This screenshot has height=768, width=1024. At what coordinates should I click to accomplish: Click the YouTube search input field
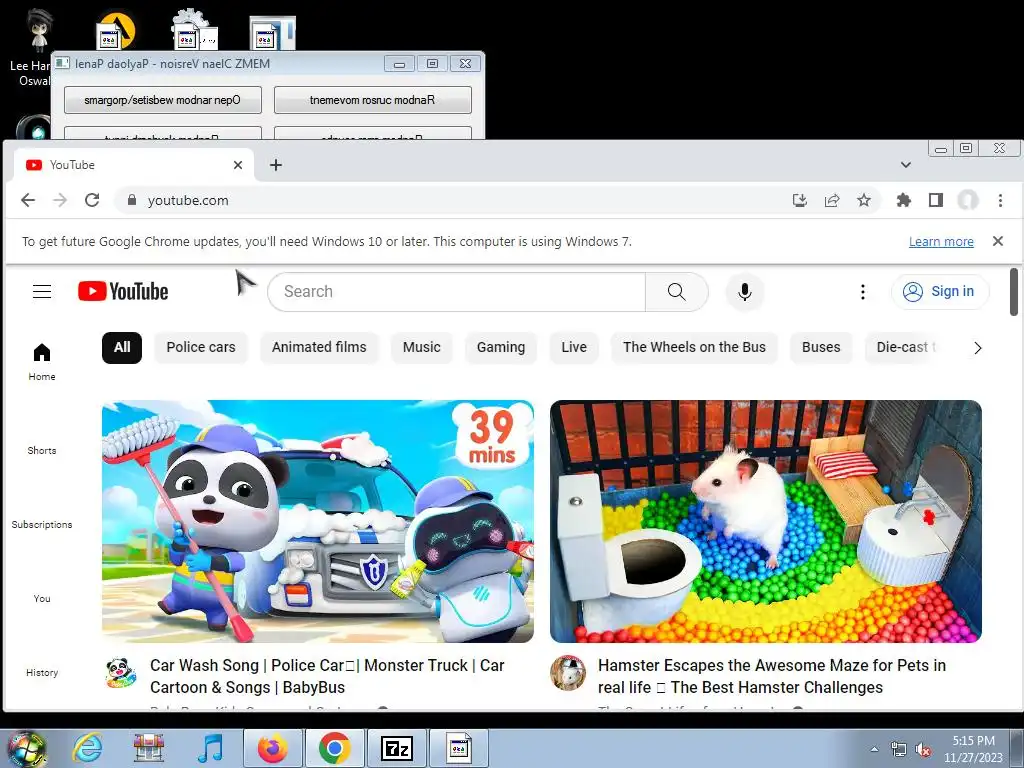456,291
